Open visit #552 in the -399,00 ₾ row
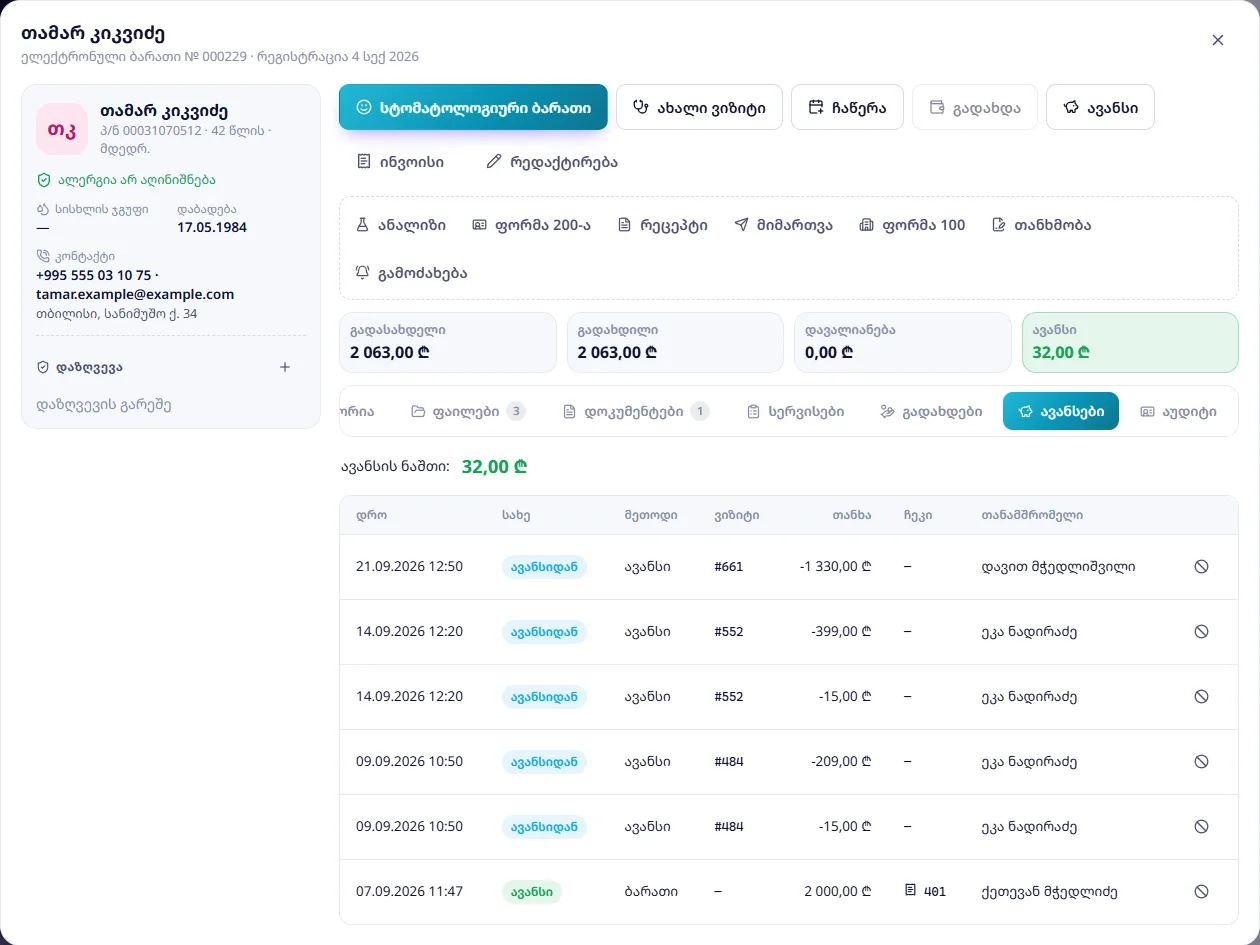The image size is (1260, 945). click(x=729, y=631)
